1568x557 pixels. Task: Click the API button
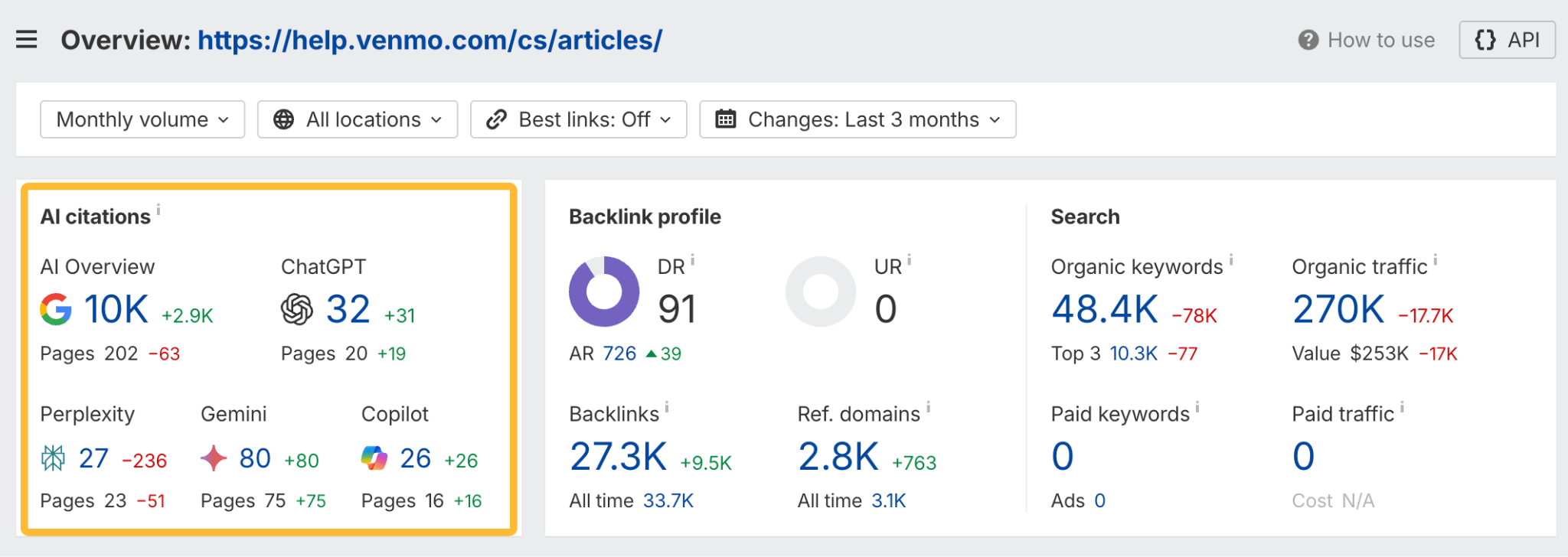[1507, 40]
